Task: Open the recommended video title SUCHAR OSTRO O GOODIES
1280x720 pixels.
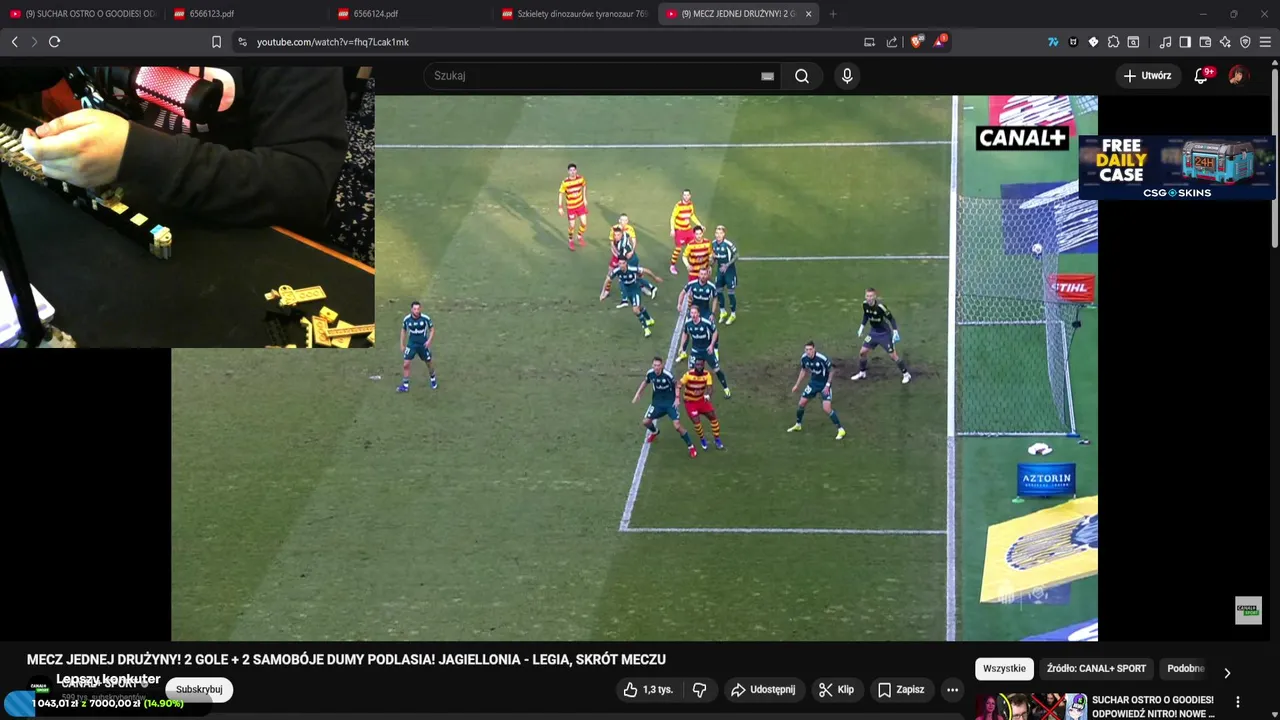Action: [1153, 706]
